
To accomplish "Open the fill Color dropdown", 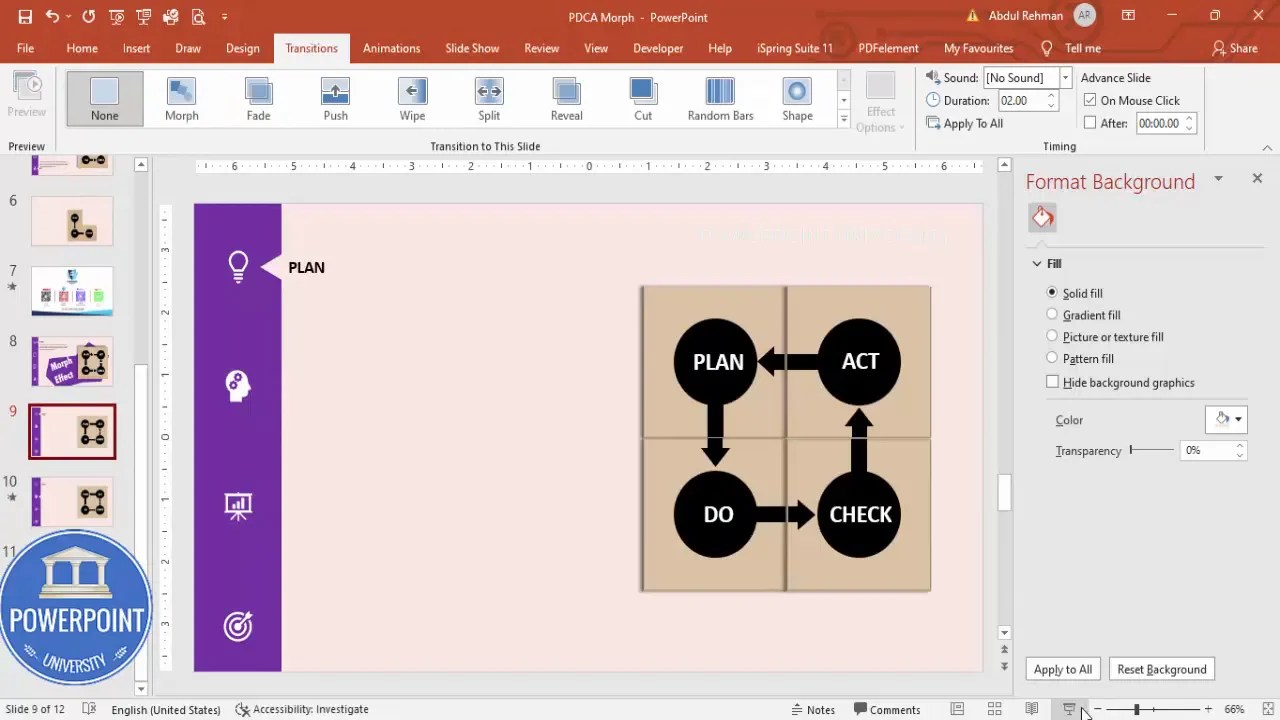I will click(1226, 419).
